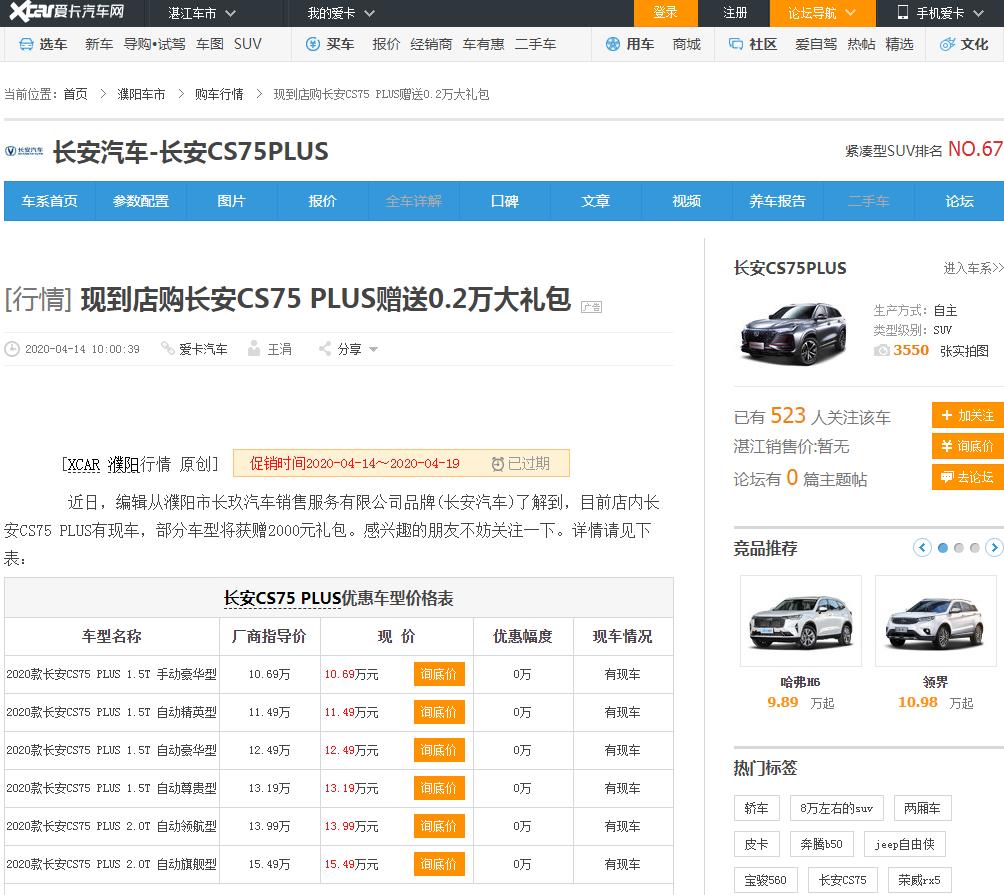This screenshot has width=1004, height=895.
Task: Click the 3550 张实拍图 link
Action: click(x=941, y=350)
